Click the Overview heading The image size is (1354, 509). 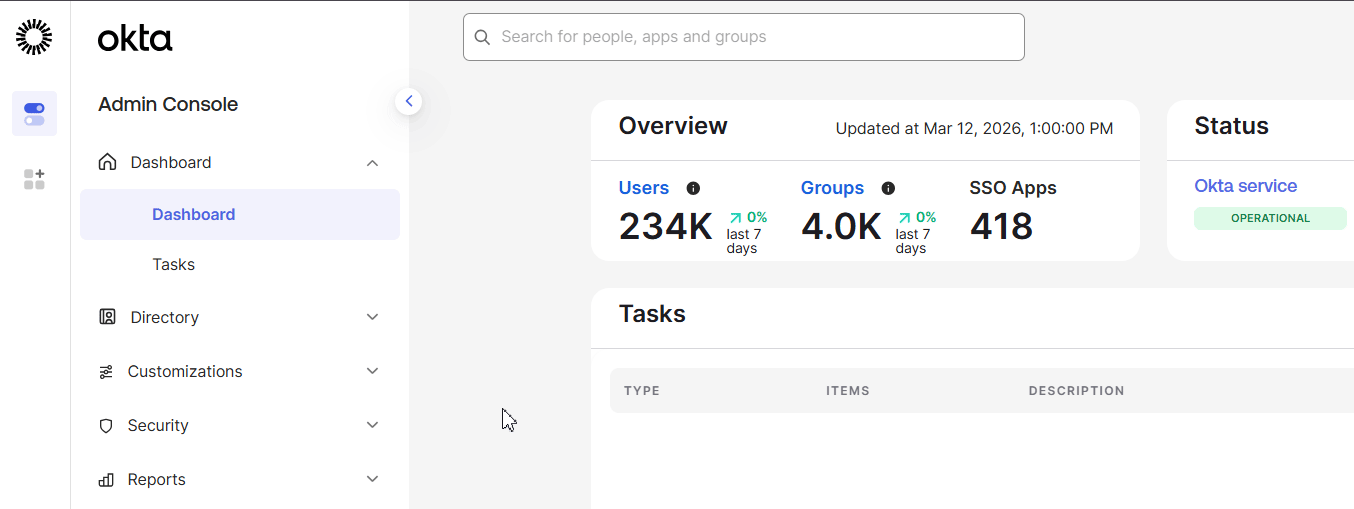click(x=673, y=126)
